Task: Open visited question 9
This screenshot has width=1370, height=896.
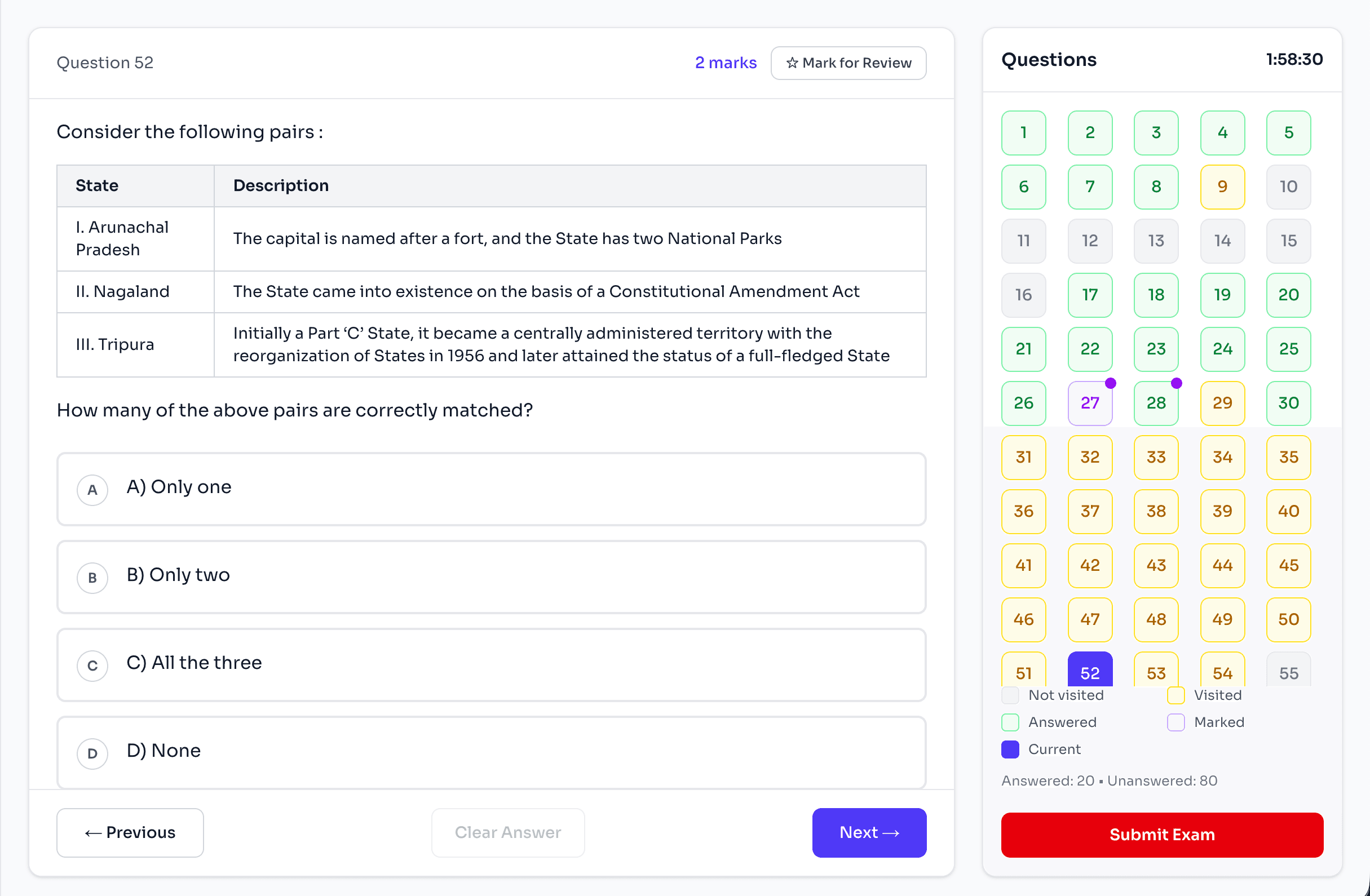Action: pos(1222,187)
